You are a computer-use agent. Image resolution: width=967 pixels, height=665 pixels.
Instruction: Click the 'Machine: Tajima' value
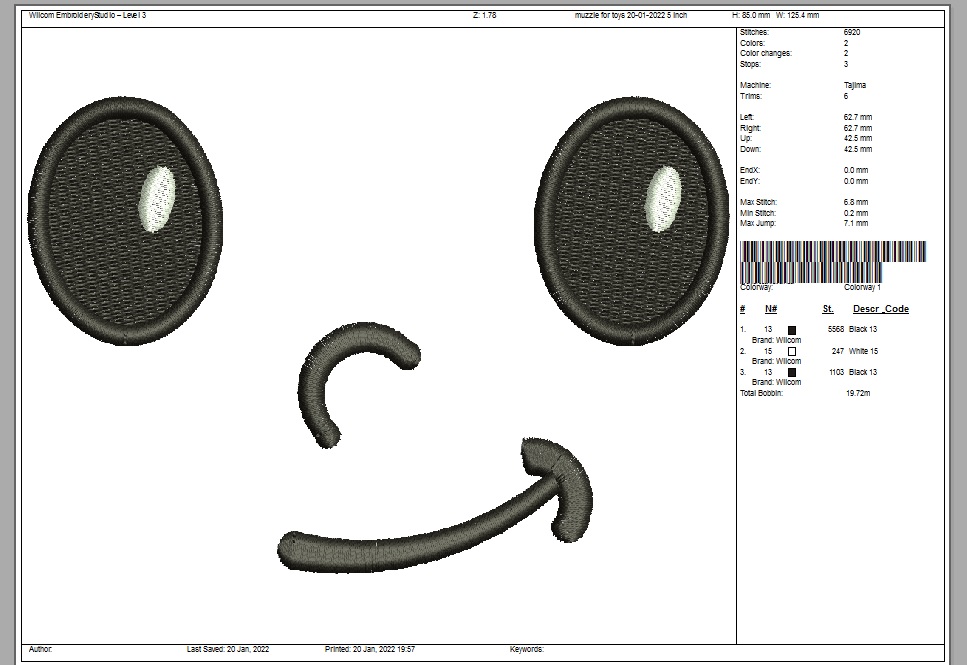[855, 86]
